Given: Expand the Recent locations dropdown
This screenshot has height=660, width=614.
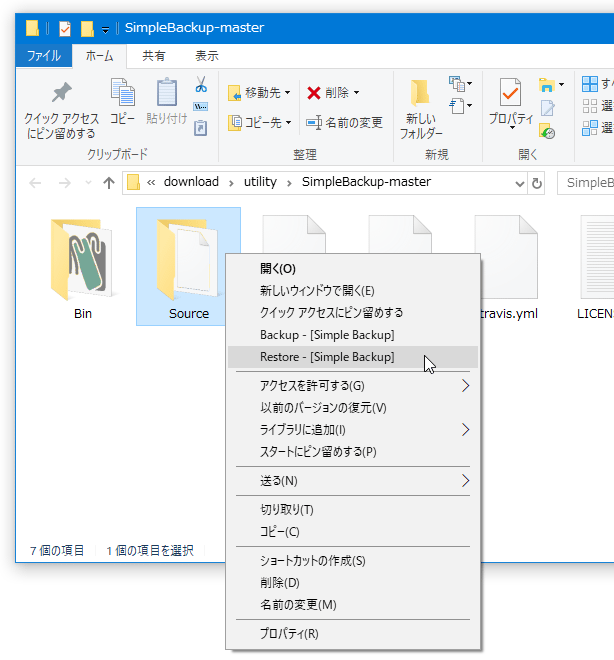Looking at the screenshot, I should click(x=88, y=183).
